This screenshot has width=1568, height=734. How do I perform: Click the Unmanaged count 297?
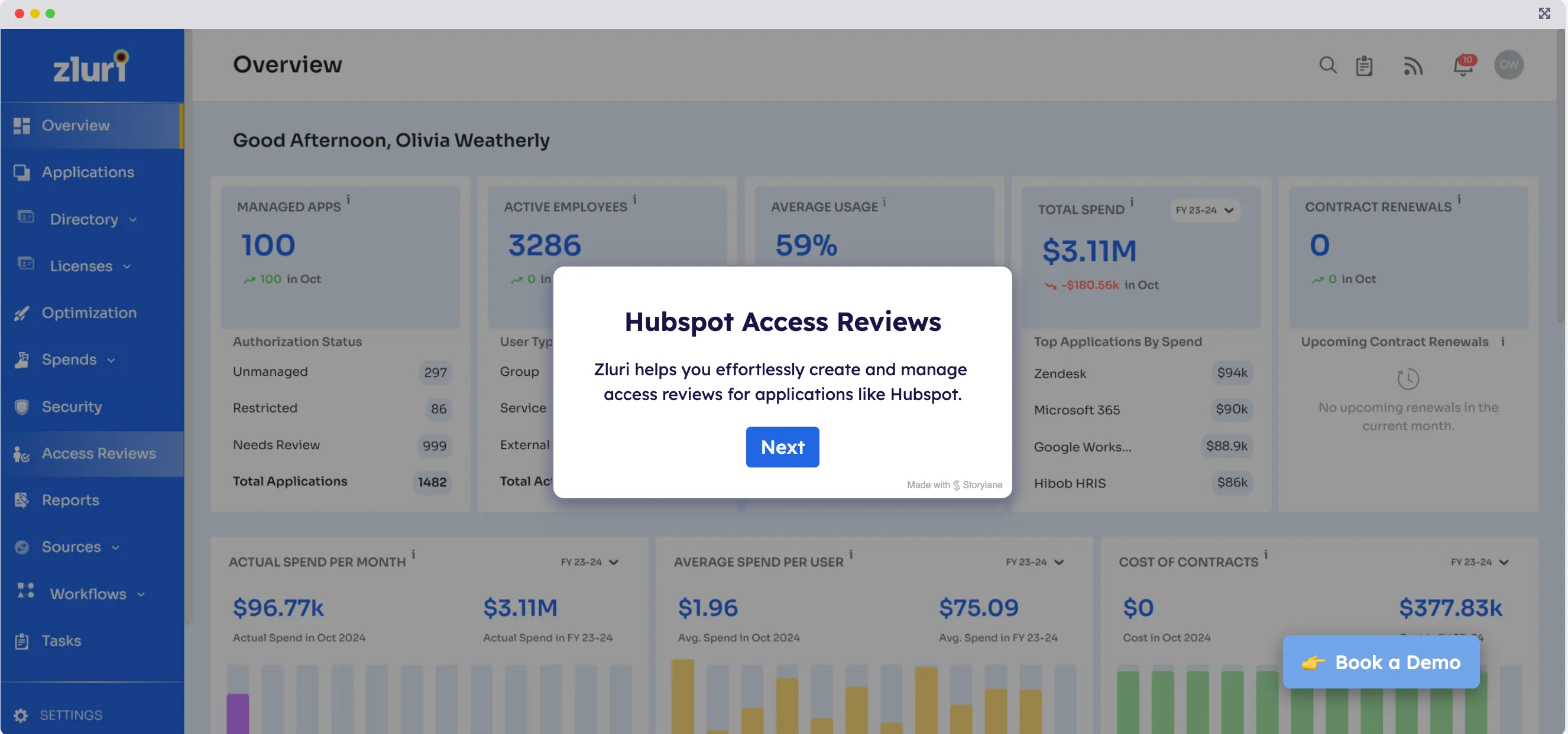coord(435,372)
